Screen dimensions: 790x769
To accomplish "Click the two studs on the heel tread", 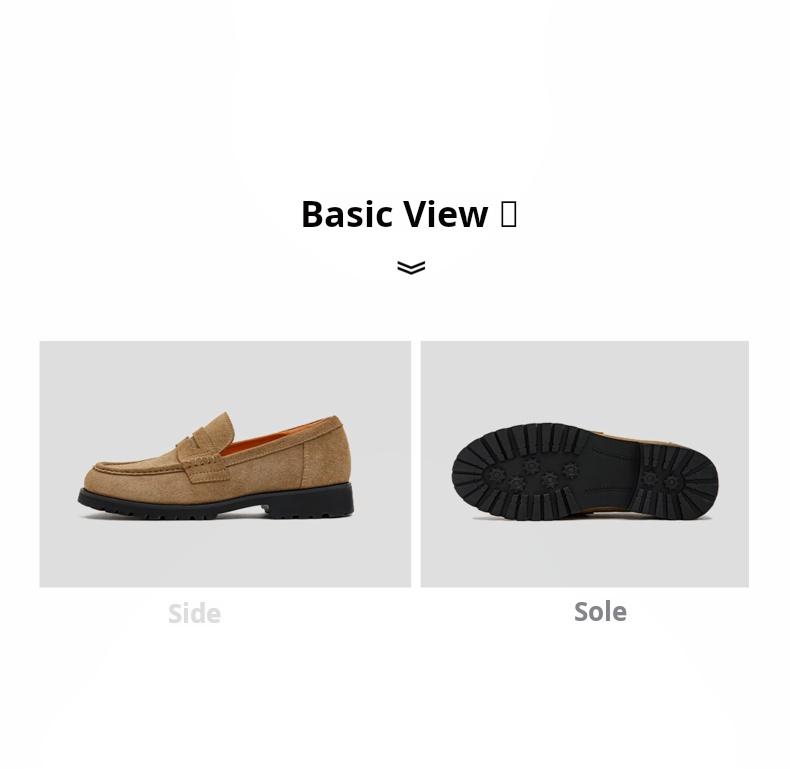I will pyautogui.click(x=661, y=481).
